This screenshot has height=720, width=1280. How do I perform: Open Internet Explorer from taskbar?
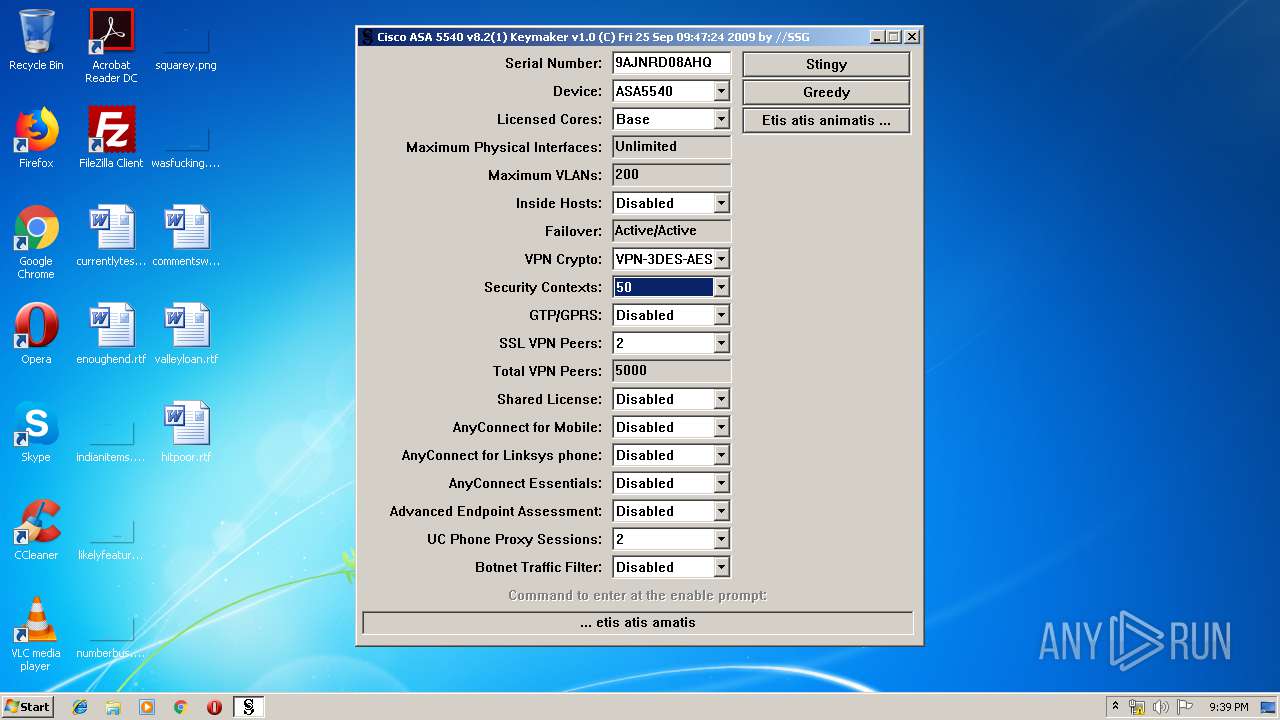[80, 707]
